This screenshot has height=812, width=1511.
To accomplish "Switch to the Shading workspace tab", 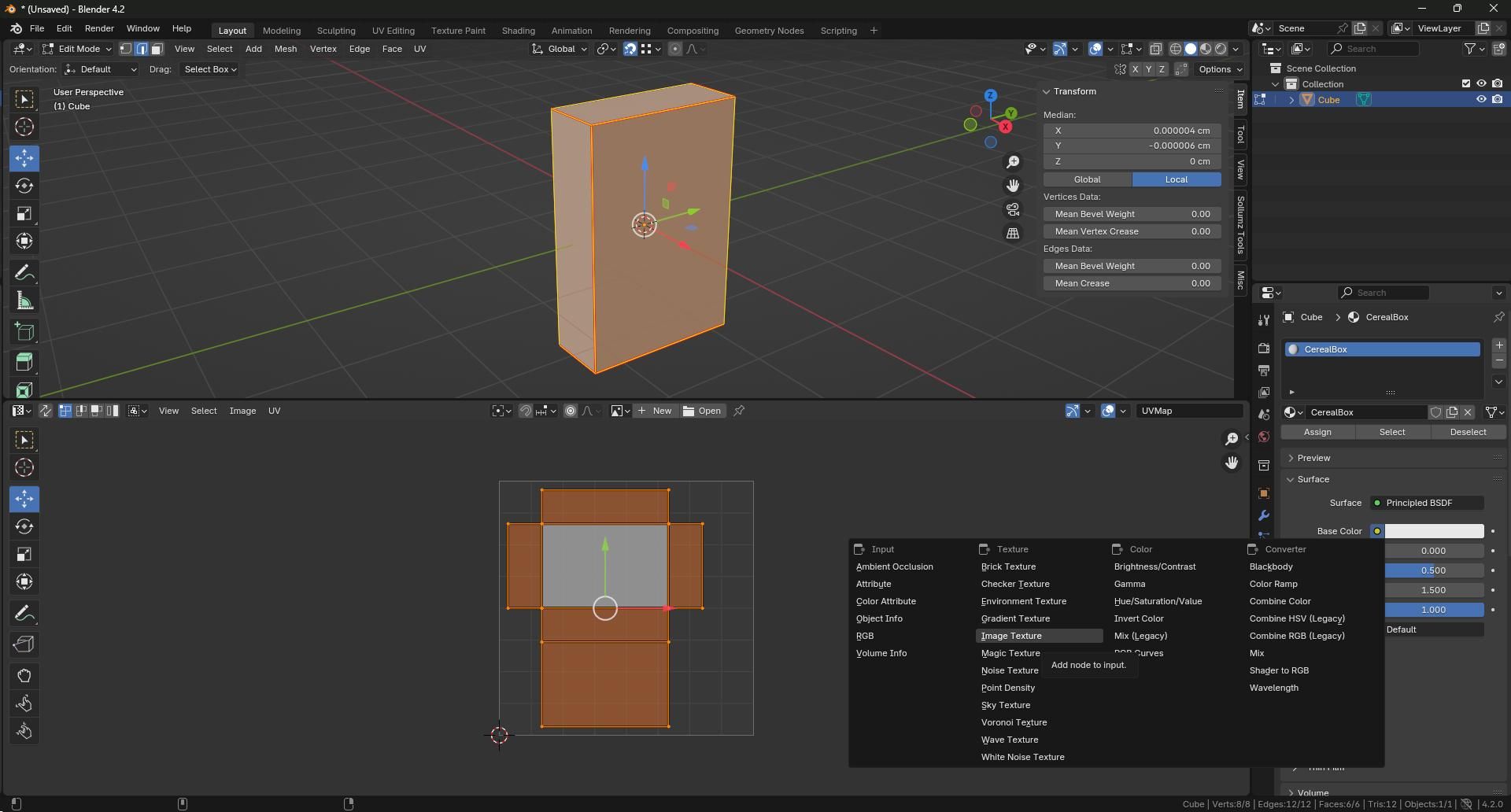I will point(518,30).
